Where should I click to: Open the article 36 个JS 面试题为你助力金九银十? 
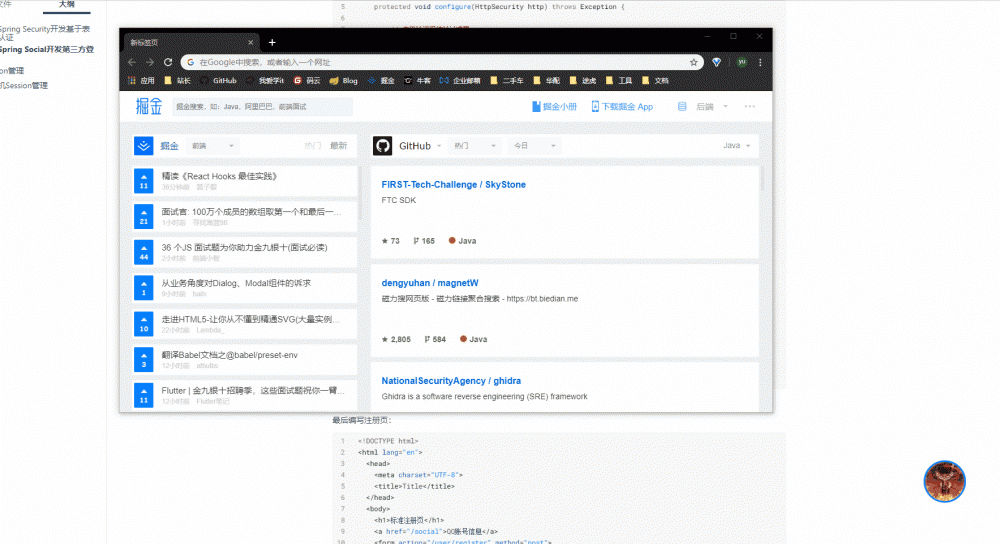244,247
